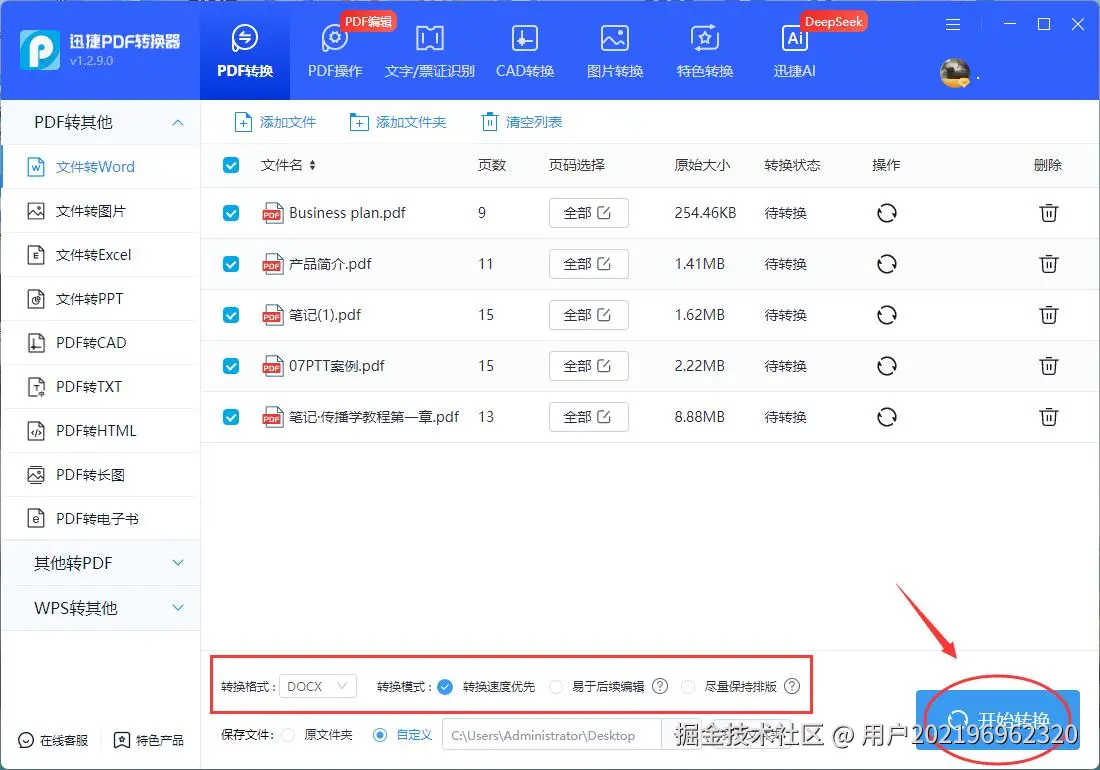This screenshot has height=770, width=1100.
Task: Toggle the select-all header checkbox
Action: (231, 166)
